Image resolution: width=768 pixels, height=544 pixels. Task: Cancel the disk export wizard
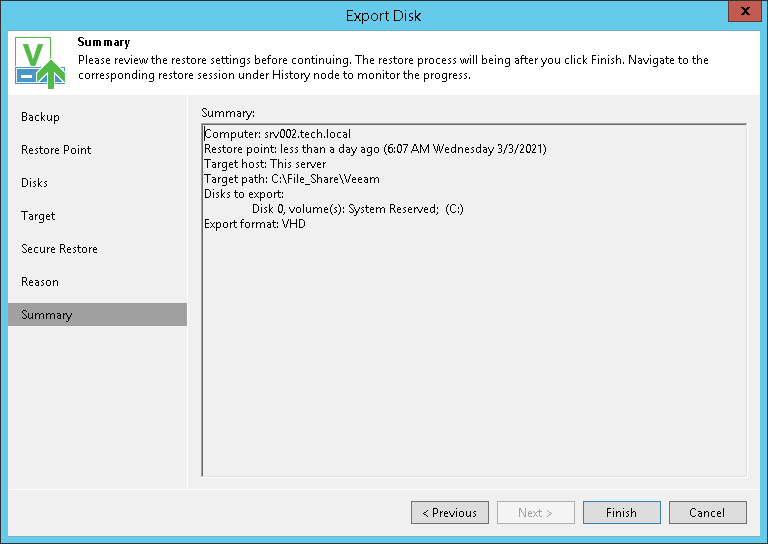707,513
